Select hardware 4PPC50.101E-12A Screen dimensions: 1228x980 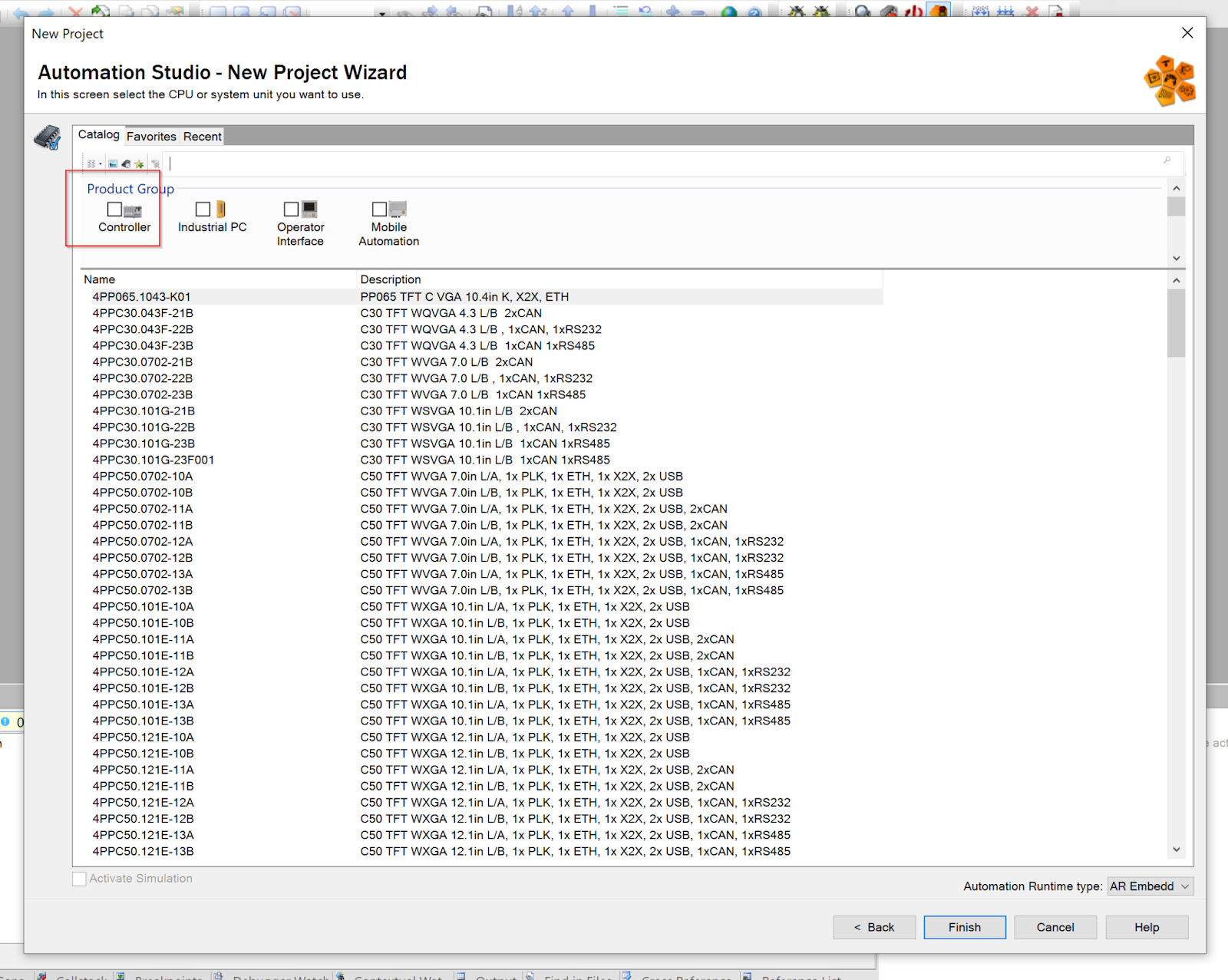tap(144, 672)
